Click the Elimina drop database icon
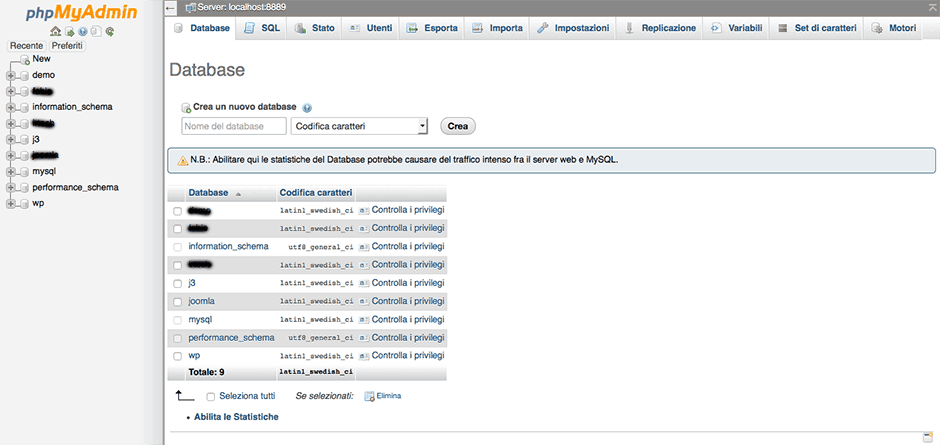 click(369, 396)
